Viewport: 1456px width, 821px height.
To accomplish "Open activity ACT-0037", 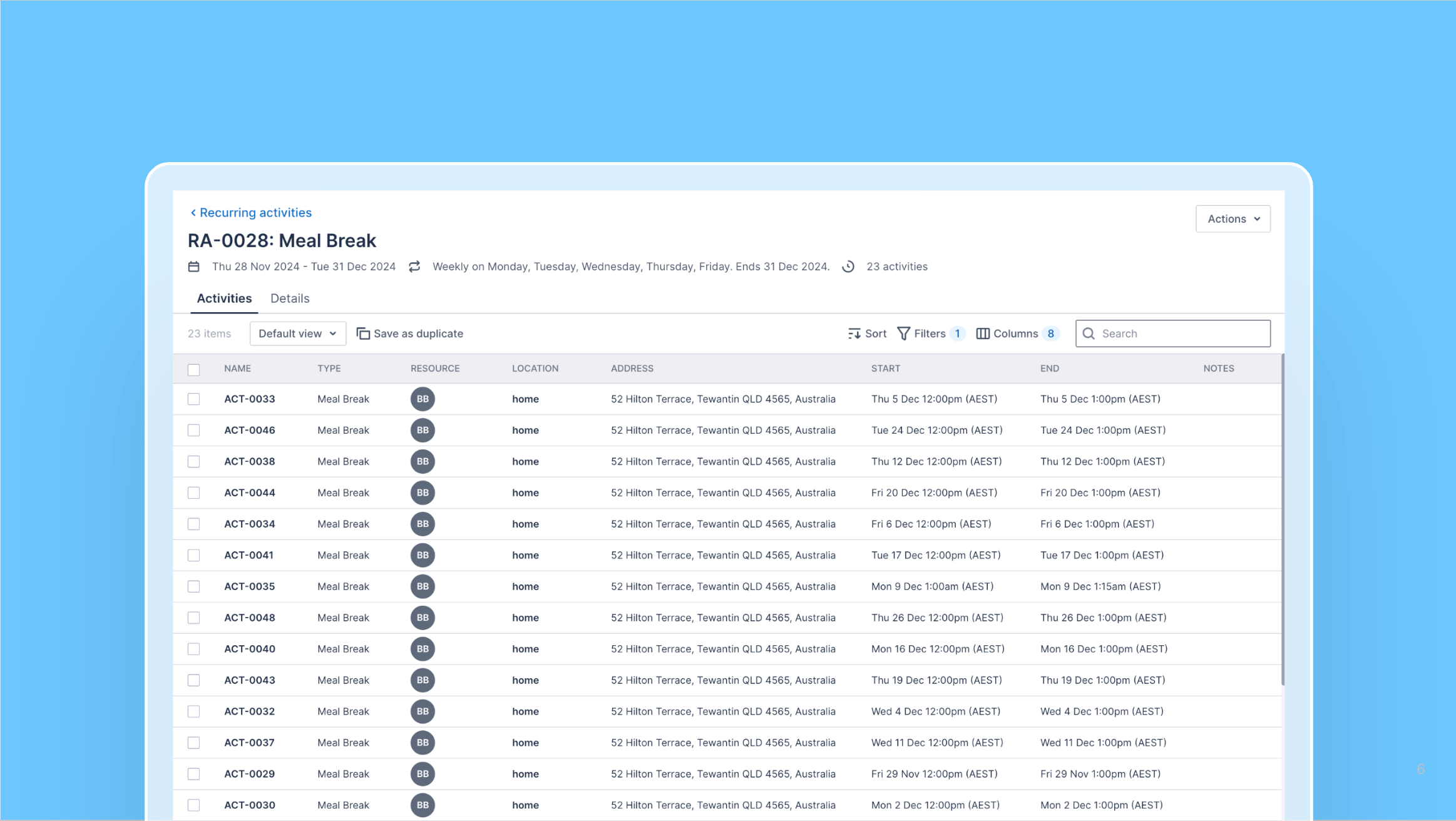I will point(250,743).
